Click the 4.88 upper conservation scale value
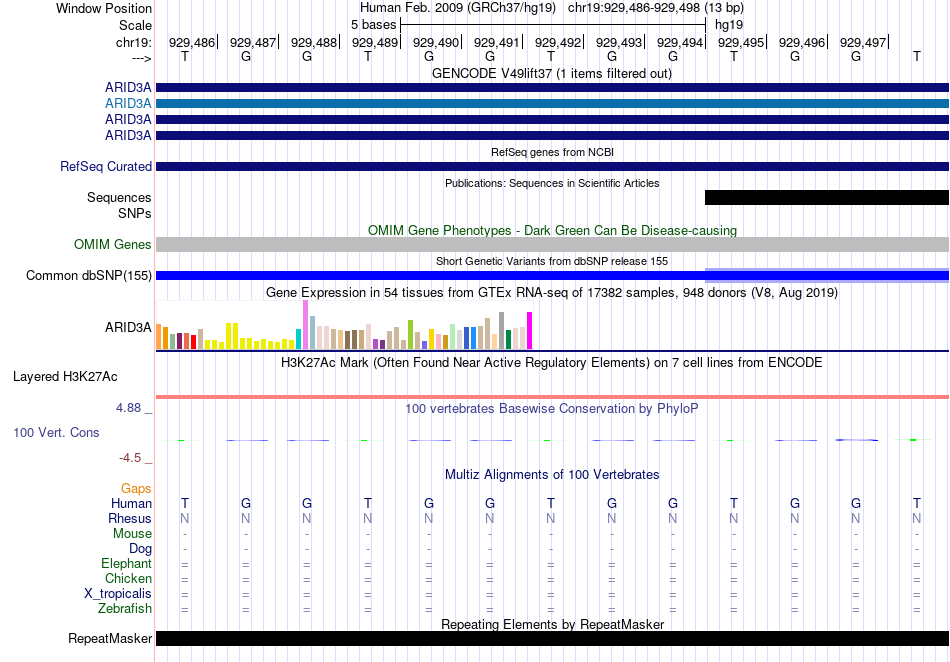950x662 pixels. coord(128,408)
